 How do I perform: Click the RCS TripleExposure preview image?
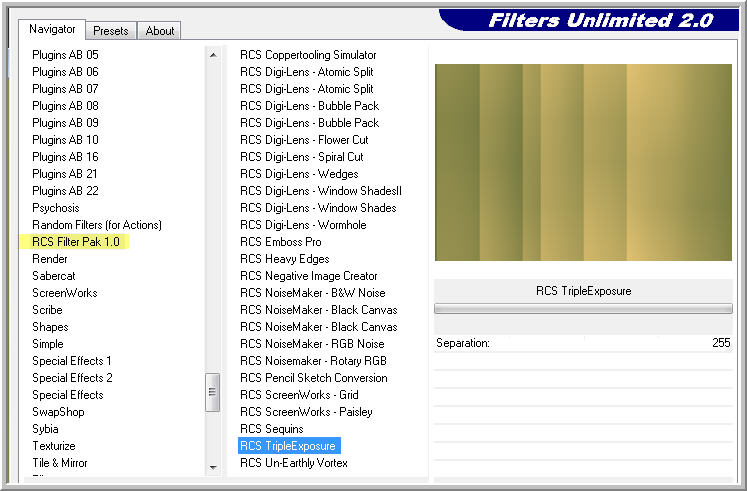pos(583,162)
